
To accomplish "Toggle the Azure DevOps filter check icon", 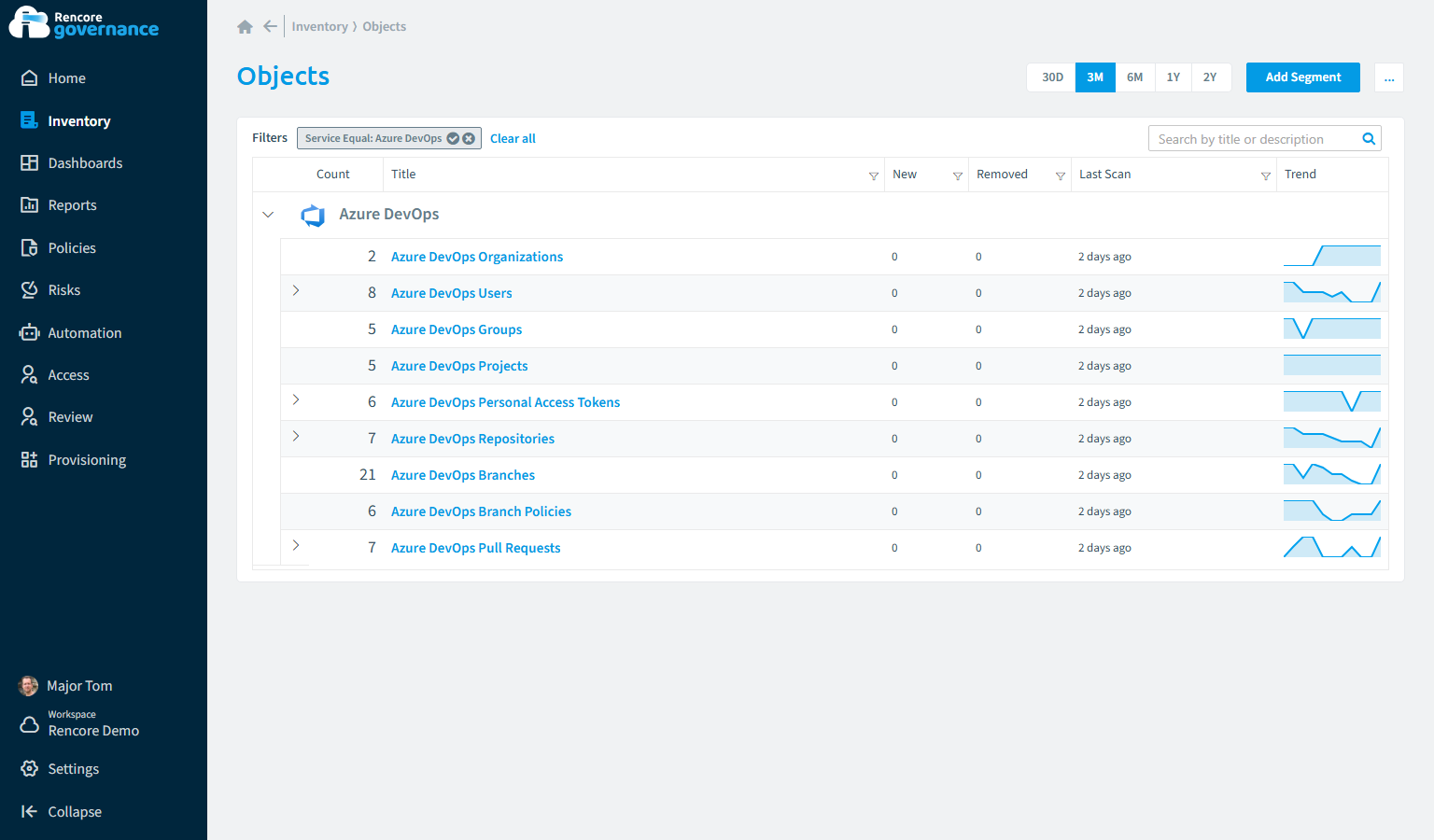I will pyautogui.click(x=453, y=138).
